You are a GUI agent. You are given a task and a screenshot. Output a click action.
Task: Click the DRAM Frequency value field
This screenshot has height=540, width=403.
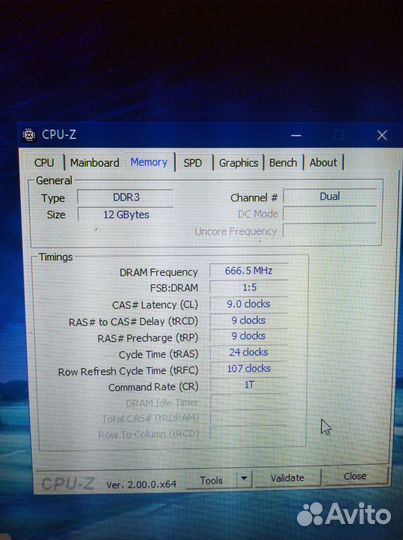(x=249, y=271)
